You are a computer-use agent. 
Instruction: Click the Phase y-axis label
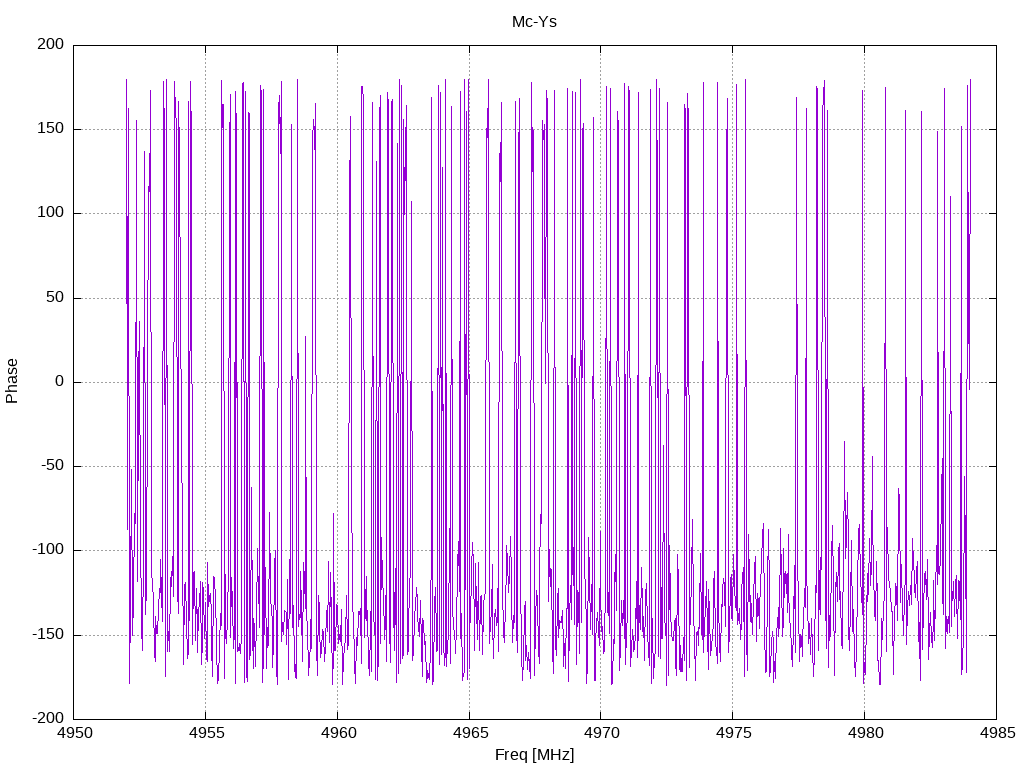[12, 381]
